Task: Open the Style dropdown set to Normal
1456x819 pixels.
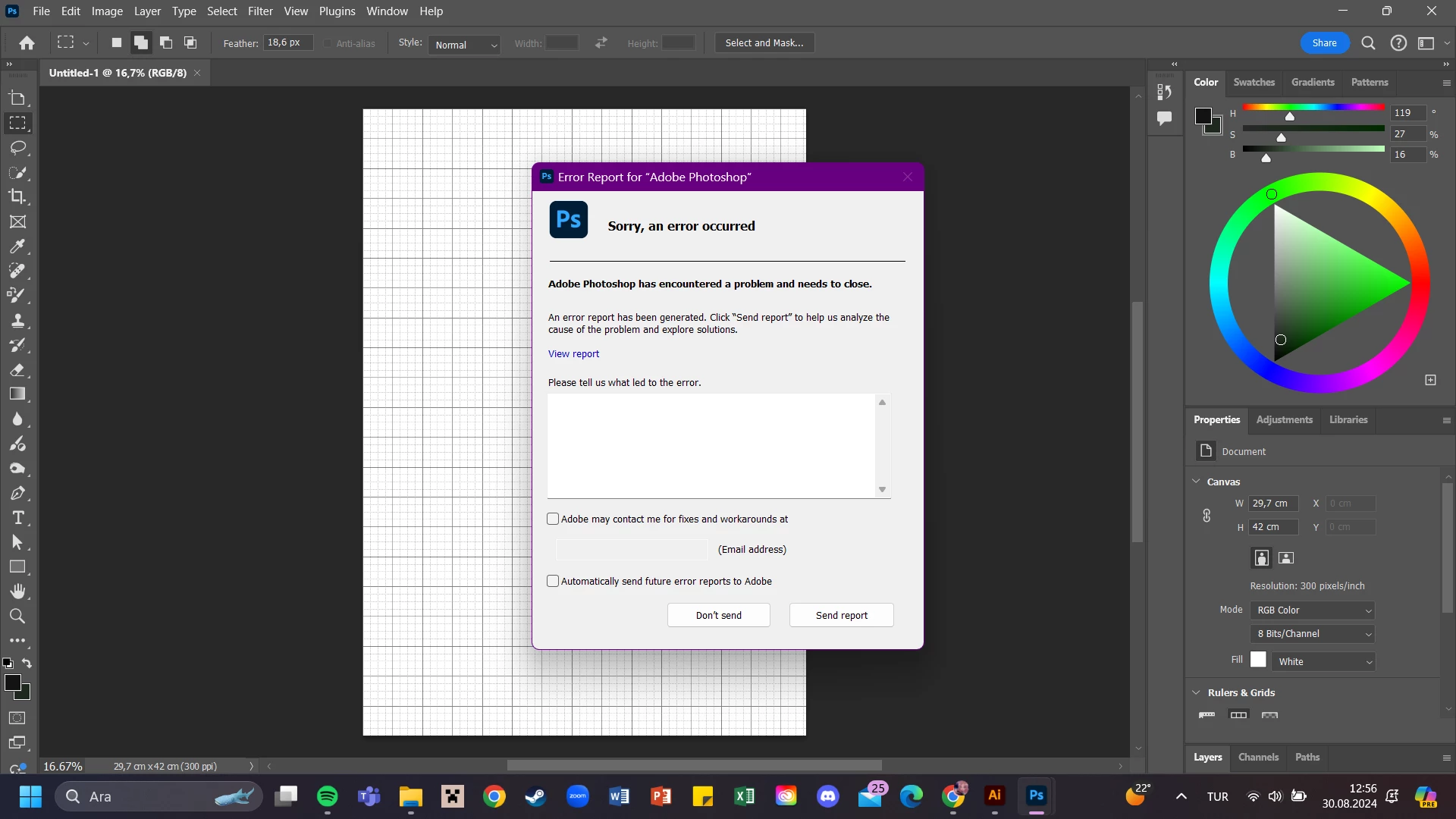Action: 464,45
